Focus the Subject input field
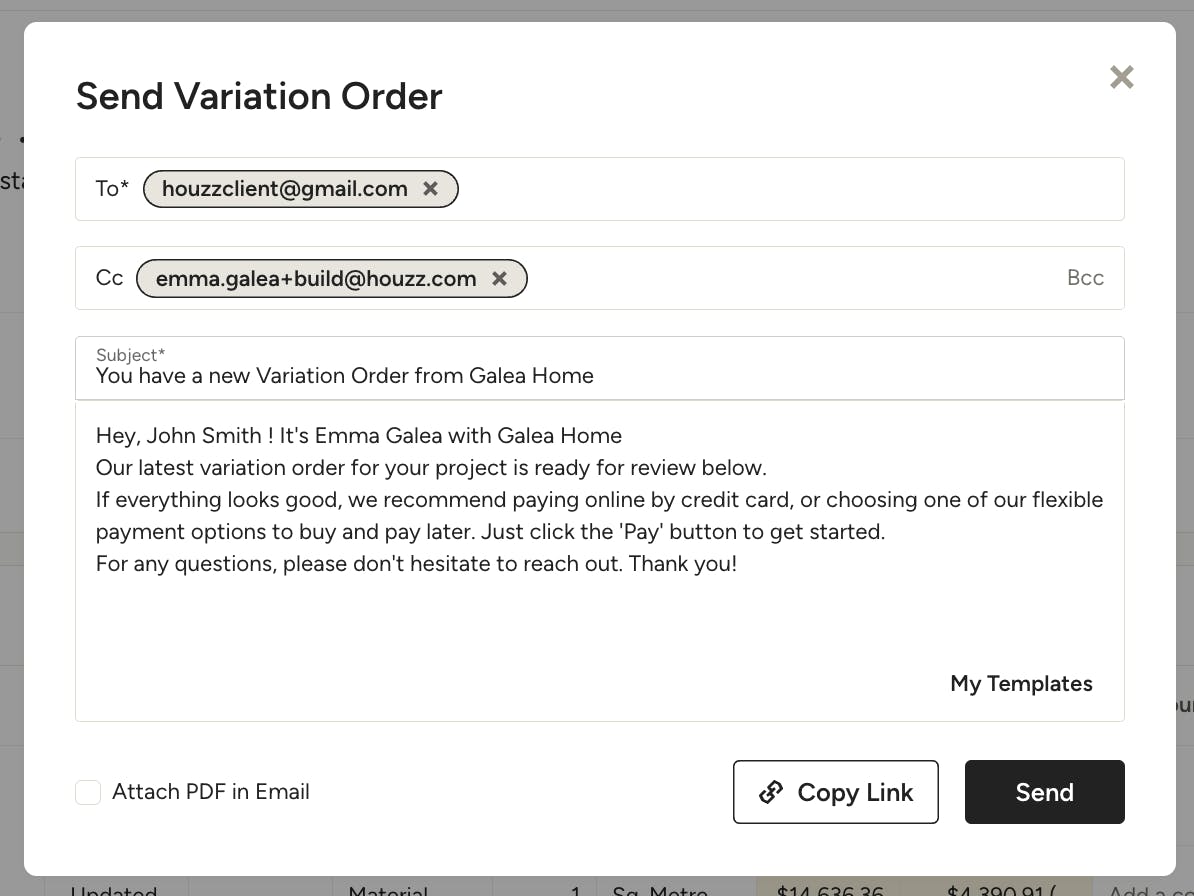The height and width of the screenshot is (896, 1194). coord(600,376)
